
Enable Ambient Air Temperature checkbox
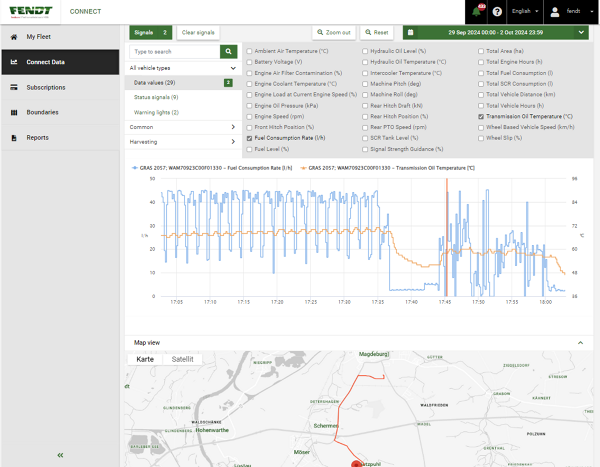(x=250, y=50)
